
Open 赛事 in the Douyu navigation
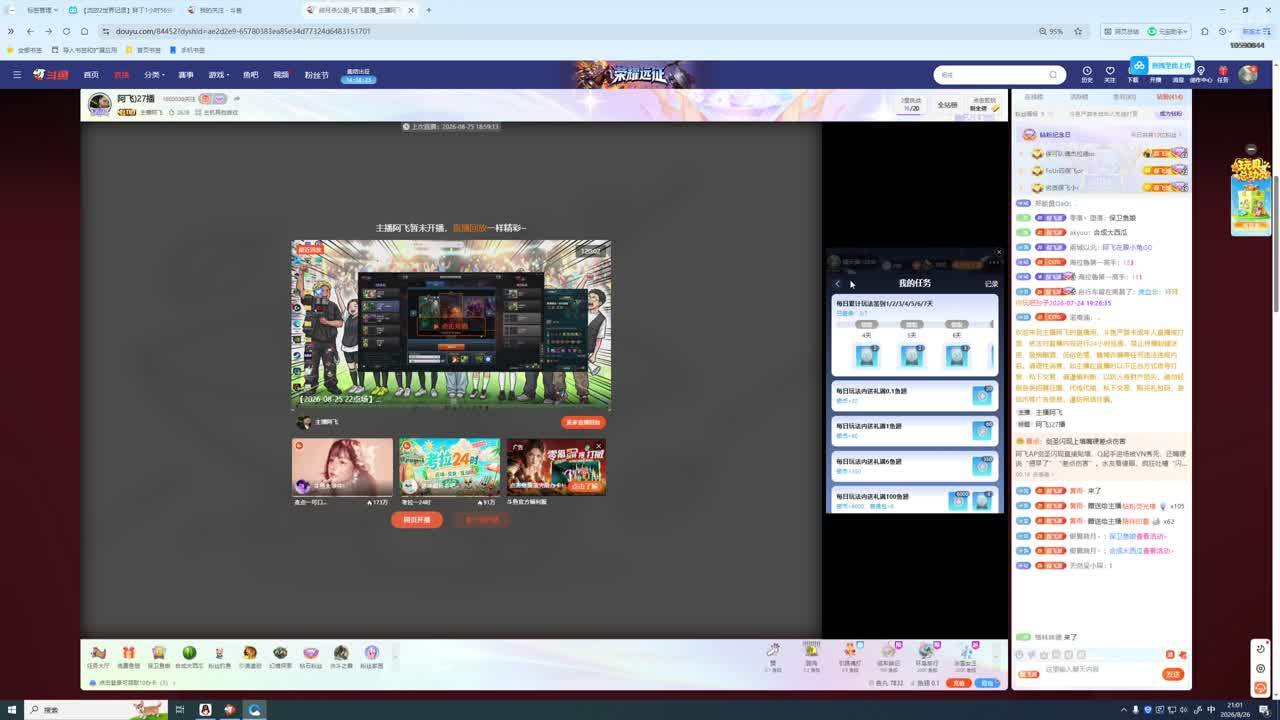click(186, 75)
